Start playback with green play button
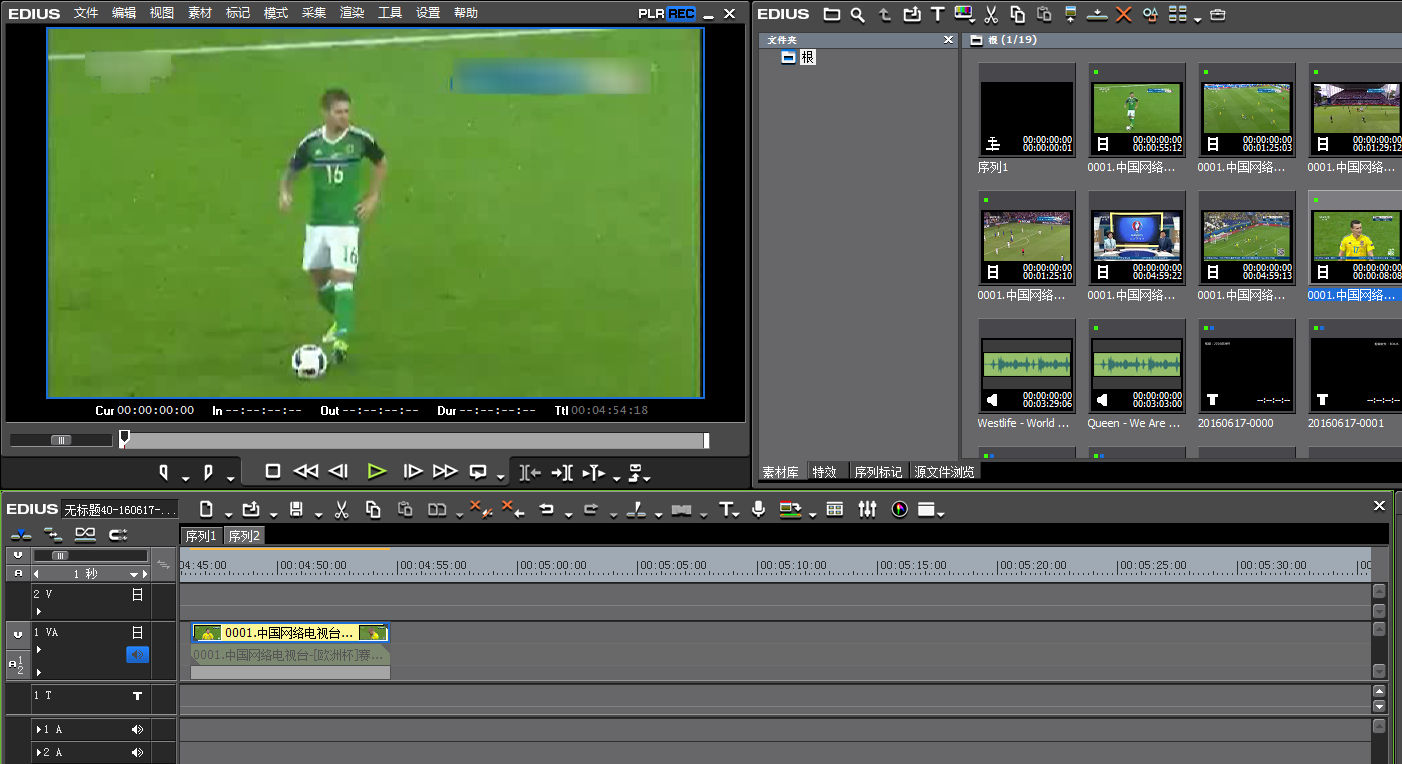 [376, 471]
